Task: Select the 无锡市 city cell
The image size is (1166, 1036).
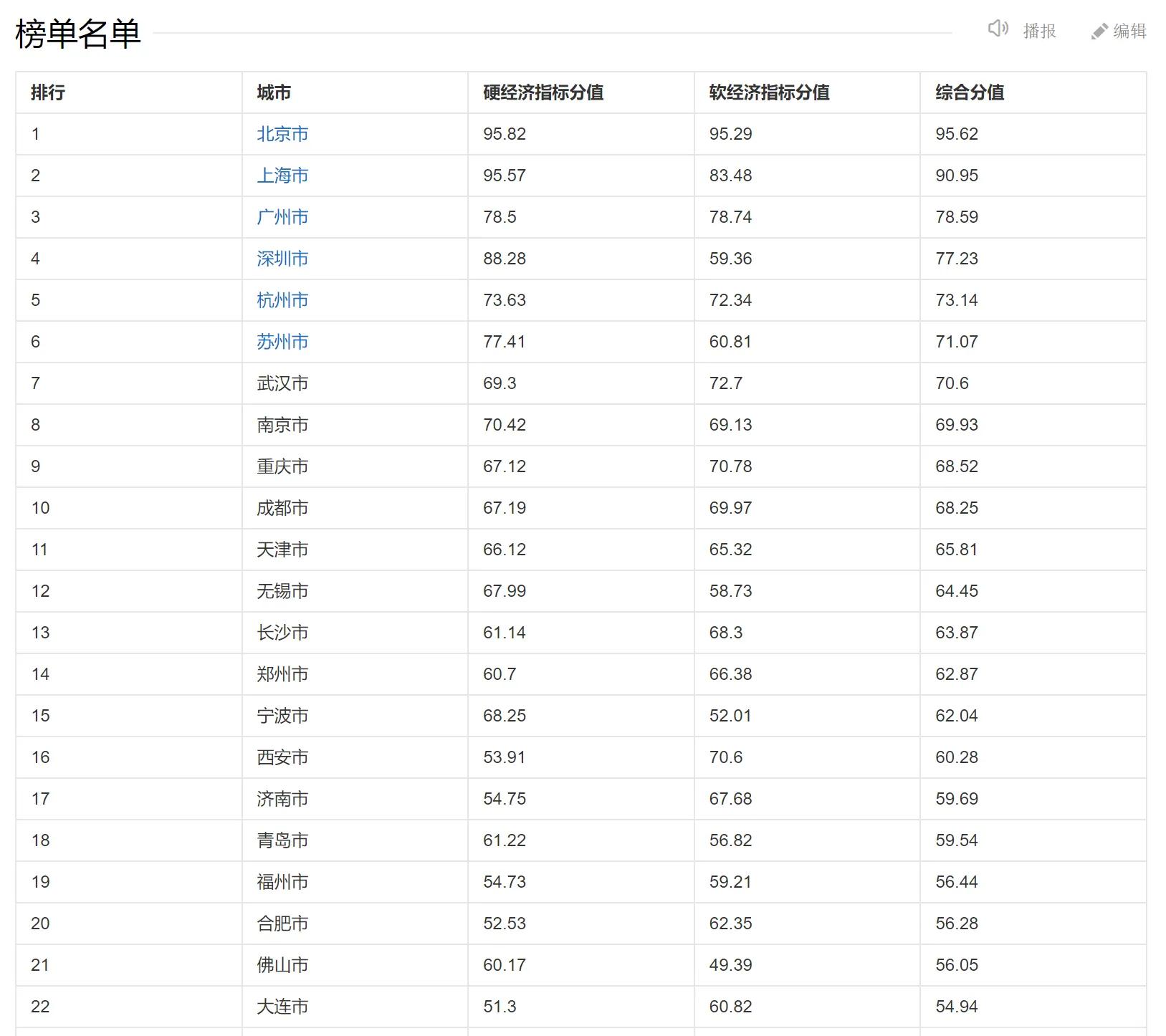Action: click(355, 591)
